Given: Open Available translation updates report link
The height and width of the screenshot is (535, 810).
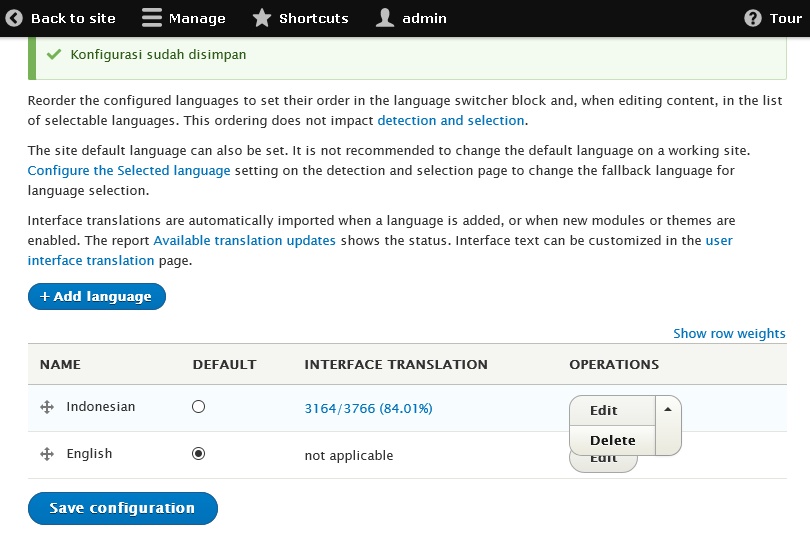Looking at the screenshot, I should 244,240.
